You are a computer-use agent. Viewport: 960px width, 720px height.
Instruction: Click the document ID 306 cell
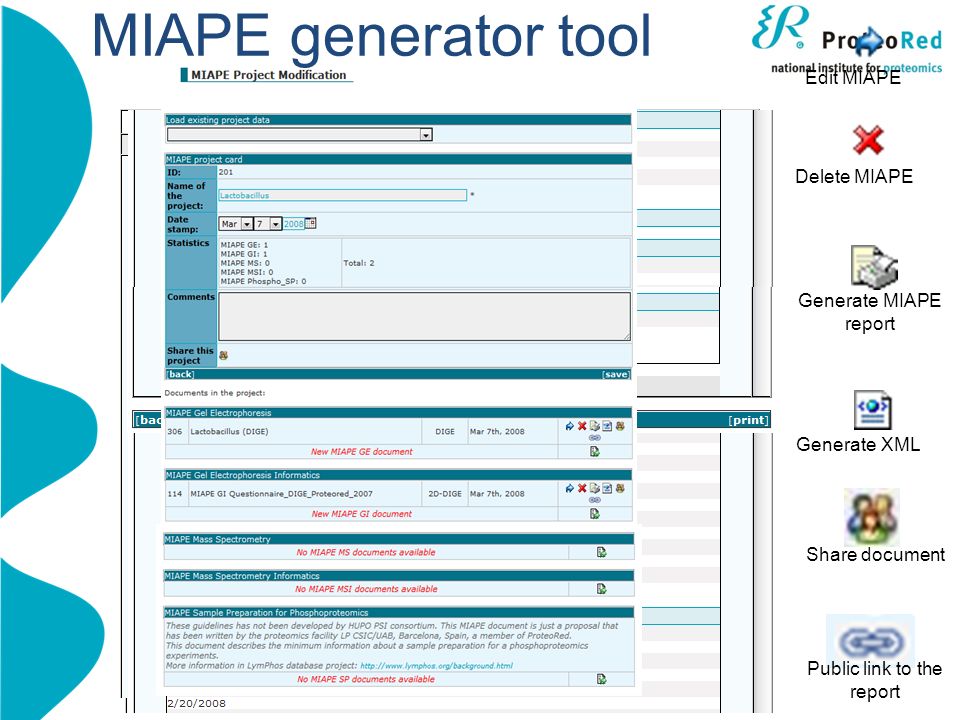pyautogui.click(x=175, y=432)
